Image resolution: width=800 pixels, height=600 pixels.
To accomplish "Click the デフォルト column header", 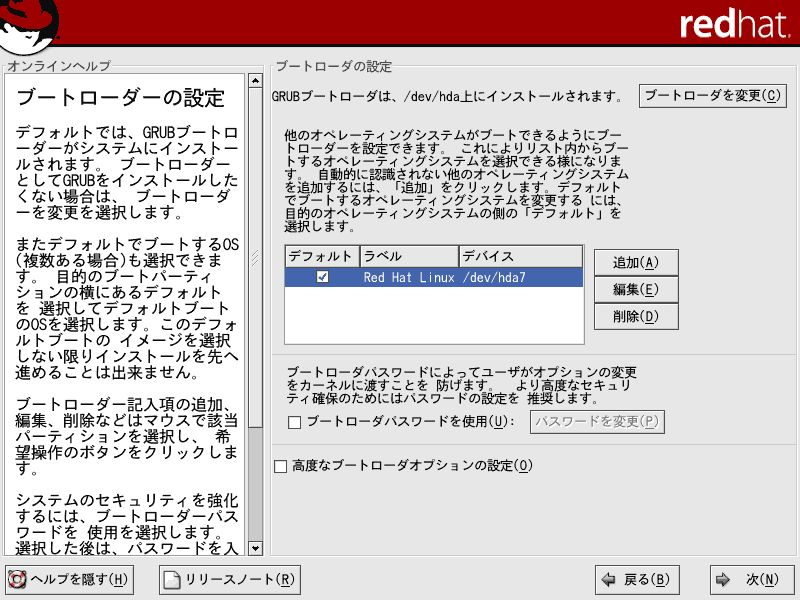I will point(322,257).
